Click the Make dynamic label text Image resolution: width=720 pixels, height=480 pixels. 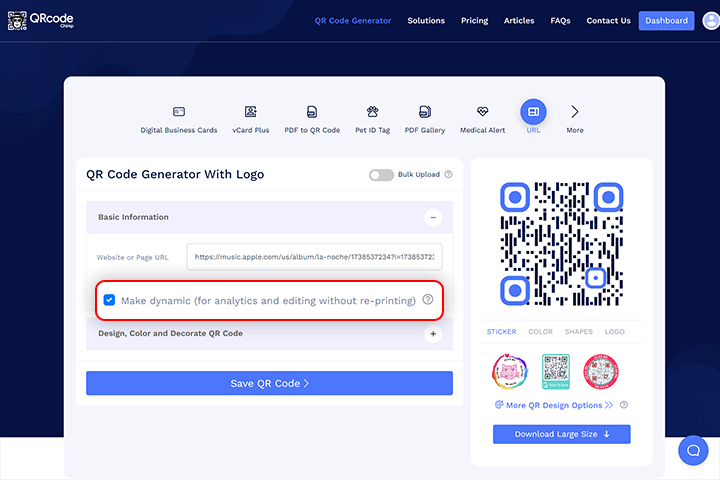click(268, 300)
